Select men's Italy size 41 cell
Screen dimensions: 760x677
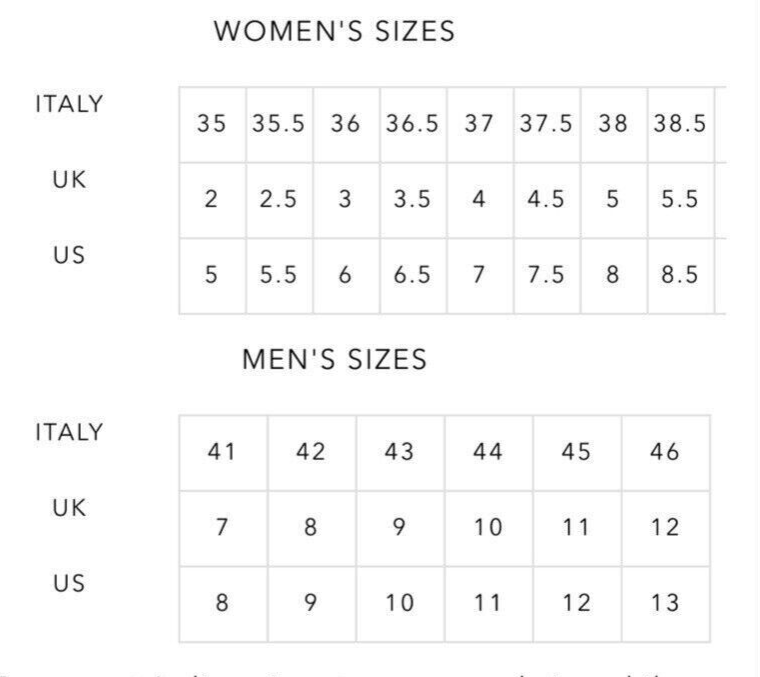(223, 453)
